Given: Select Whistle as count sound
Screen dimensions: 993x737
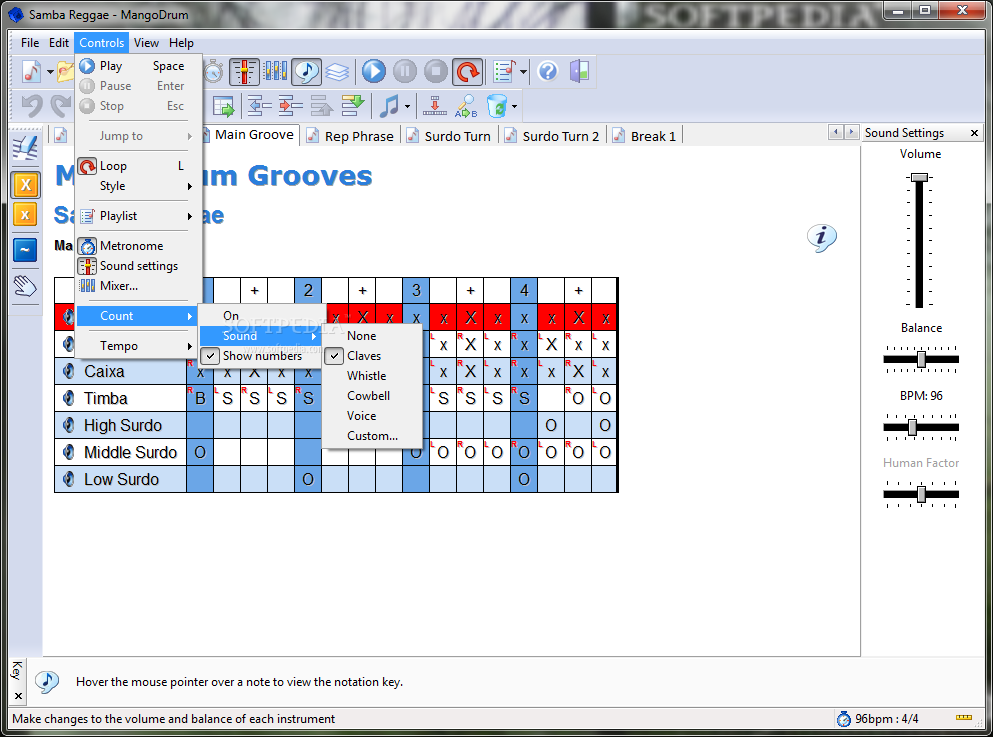Looking at the screenshot, I should (372, 375).
